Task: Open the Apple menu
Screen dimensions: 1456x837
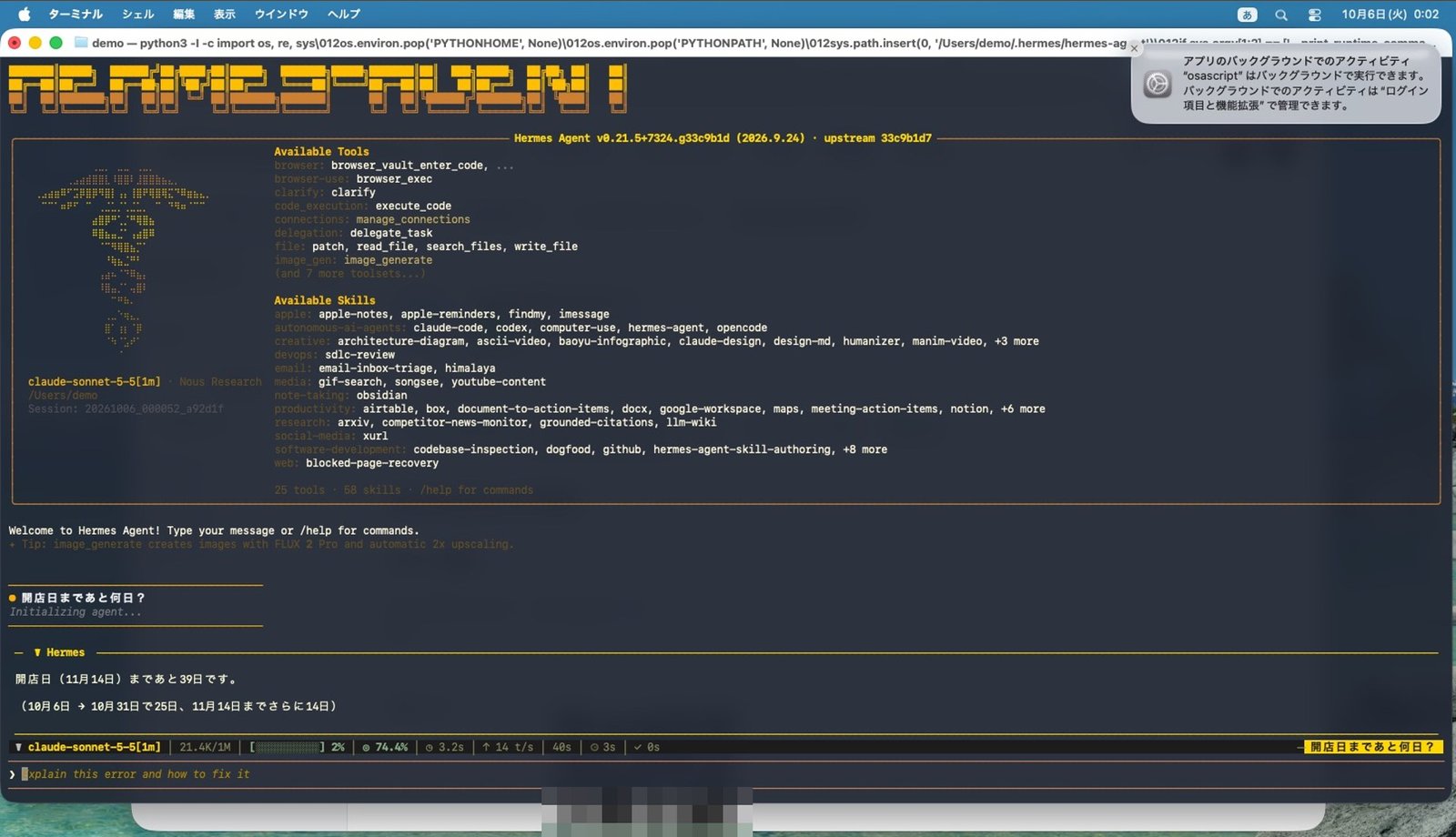Action: coord(25,14)
